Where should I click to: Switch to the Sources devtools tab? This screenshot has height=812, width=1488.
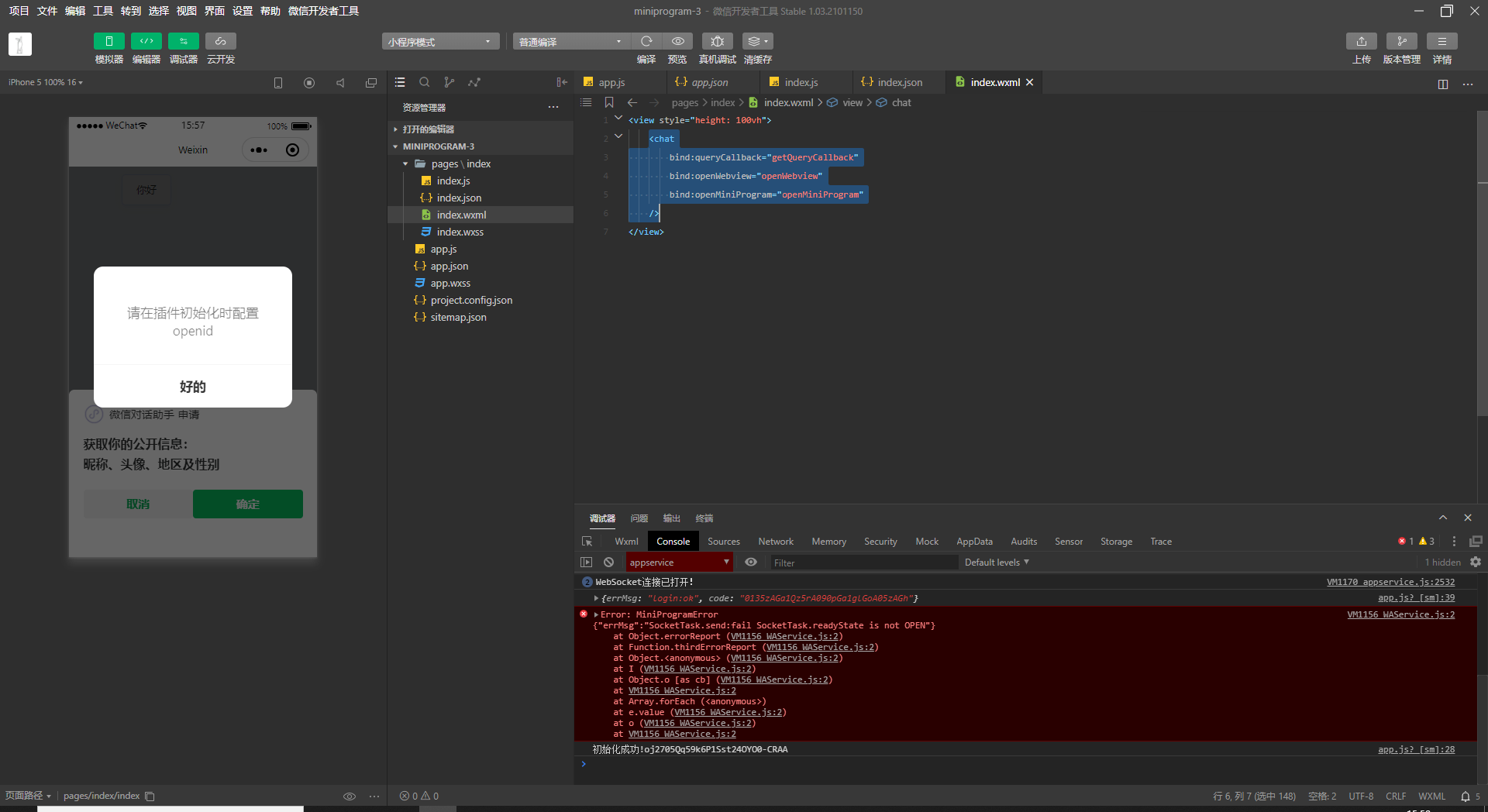(x=724, y=542)
